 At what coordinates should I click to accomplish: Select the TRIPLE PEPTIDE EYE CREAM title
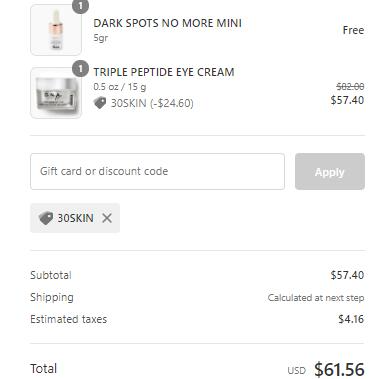point(164,72)
